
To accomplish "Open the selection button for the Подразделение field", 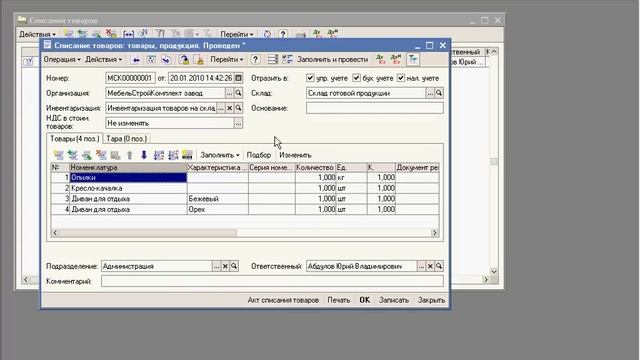I will (x=216, y=266).
